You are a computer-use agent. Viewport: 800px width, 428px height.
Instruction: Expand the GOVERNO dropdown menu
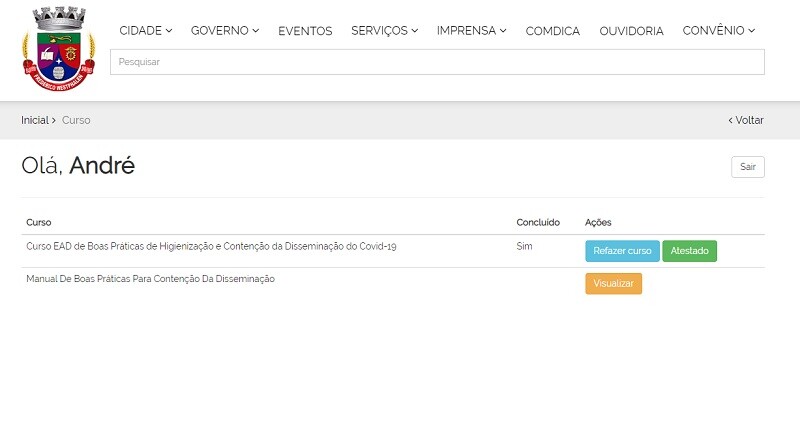[224, 31]
